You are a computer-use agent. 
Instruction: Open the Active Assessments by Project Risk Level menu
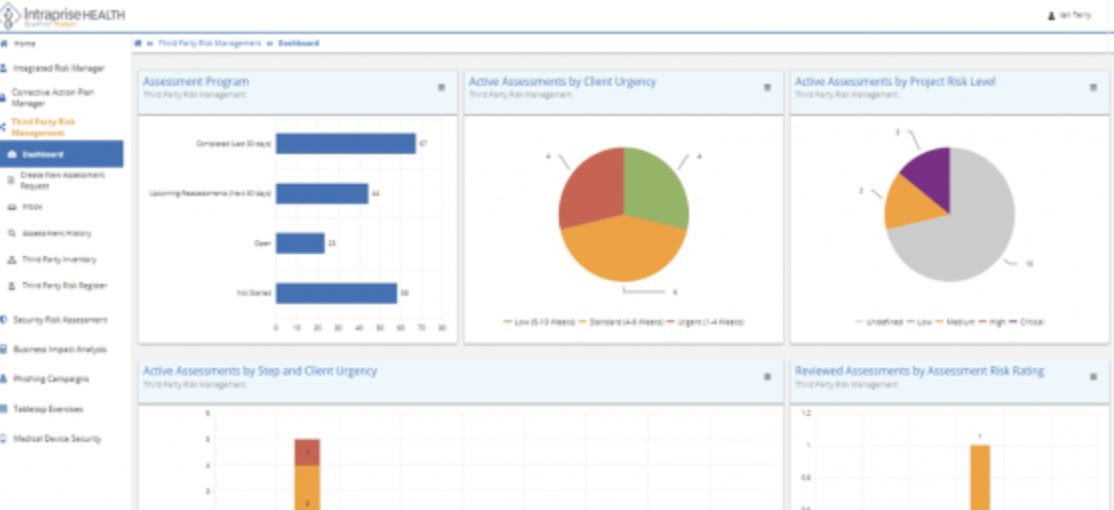(x=1093, y=87)
